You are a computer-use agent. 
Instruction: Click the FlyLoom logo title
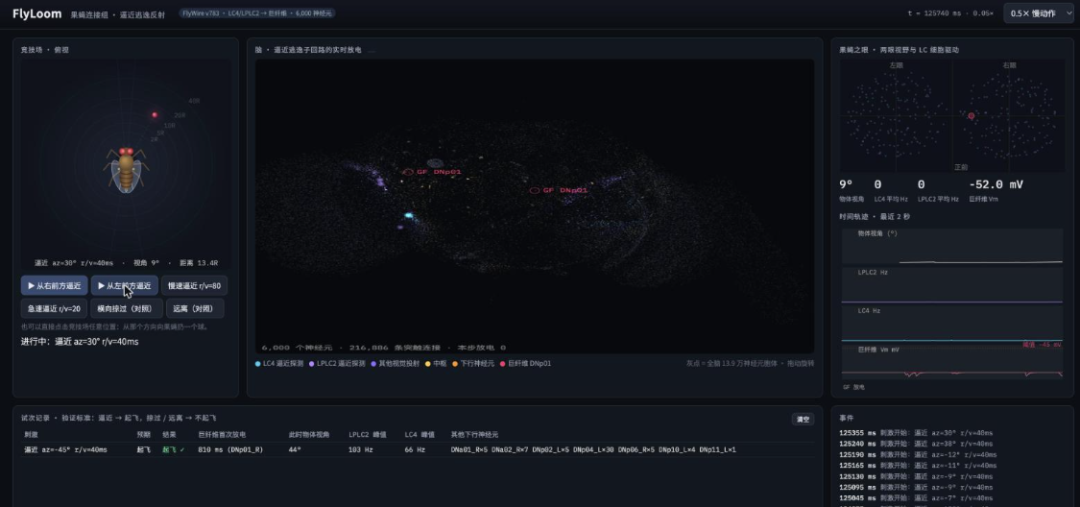pos(37,14)
